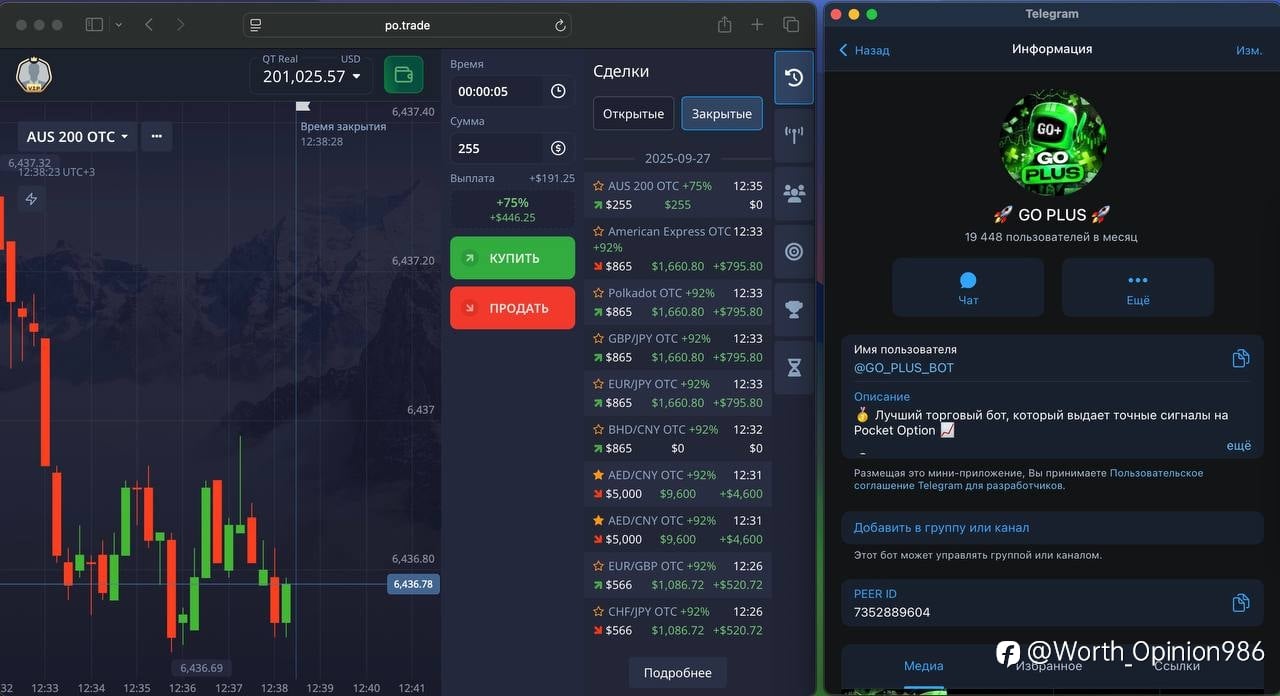
Task: Toggle star on American Express OTC trade
Action: 598,232
